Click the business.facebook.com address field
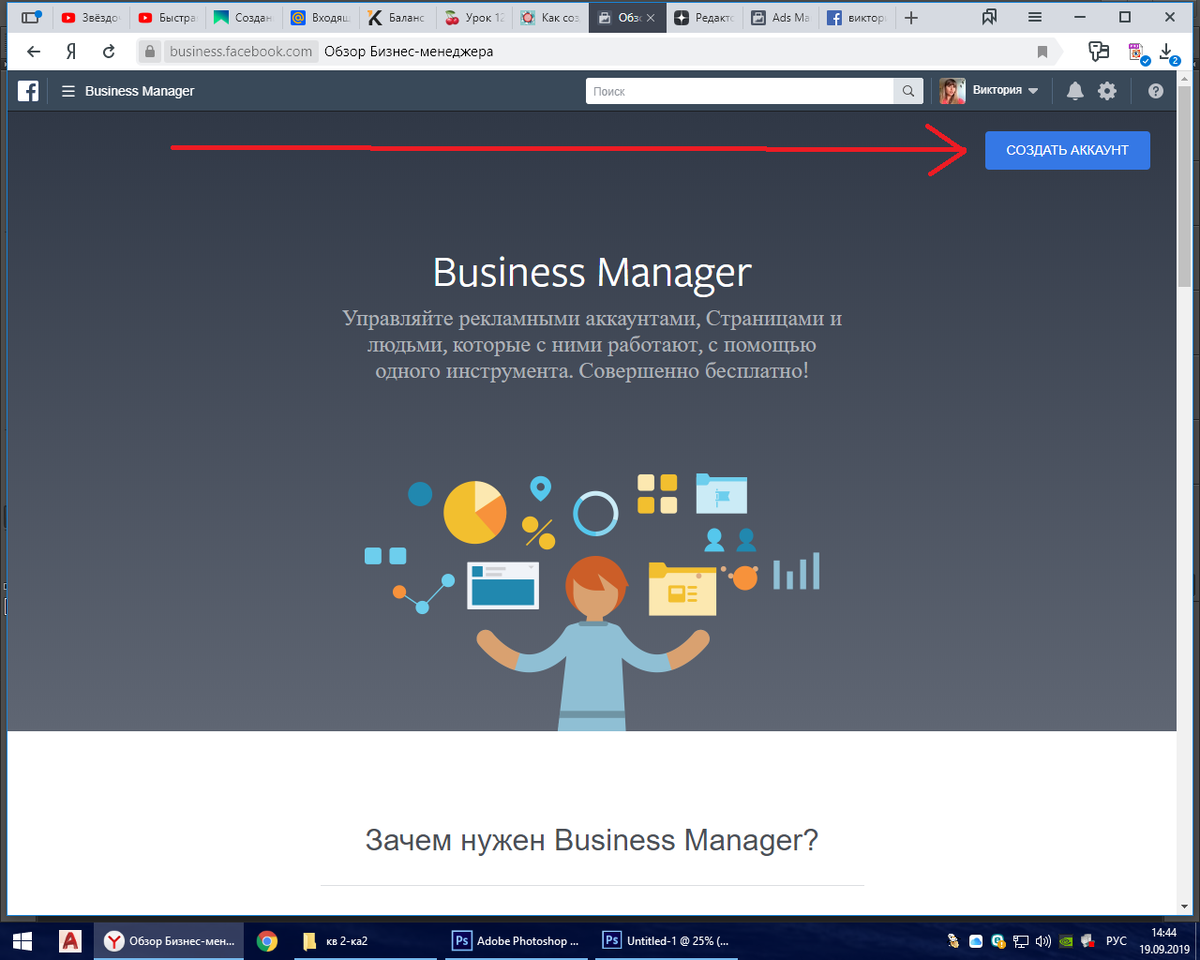The image size is (1200, 960). coord(241,51)
